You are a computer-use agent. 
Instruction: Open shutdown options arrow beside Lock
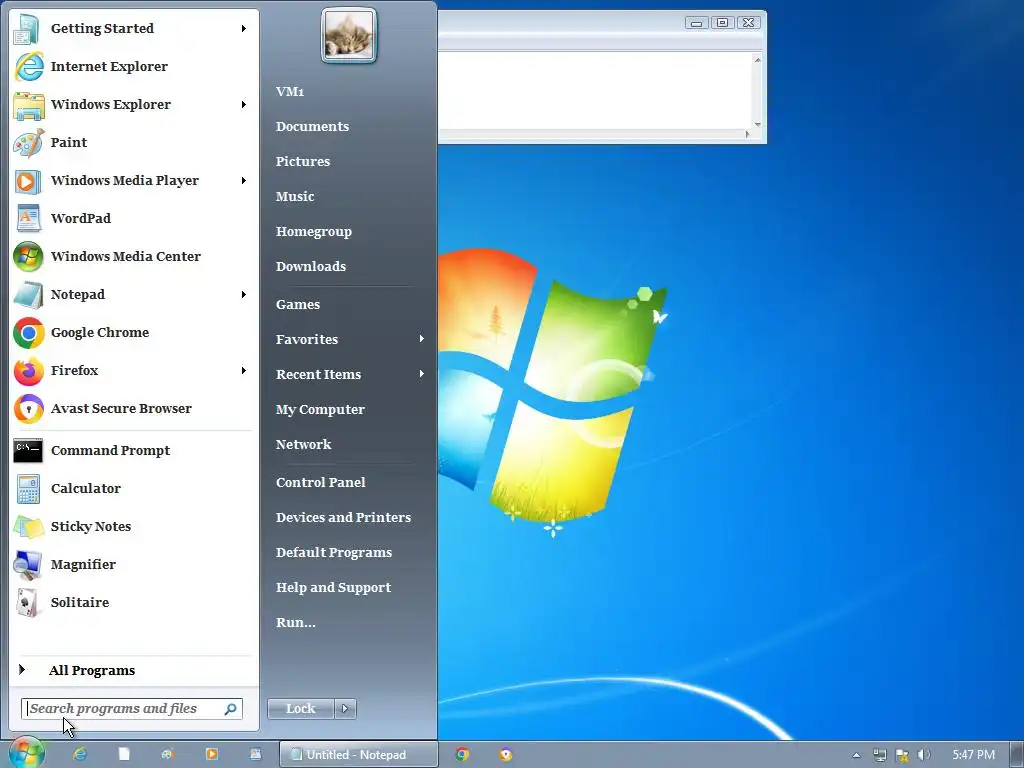[345, 709]
